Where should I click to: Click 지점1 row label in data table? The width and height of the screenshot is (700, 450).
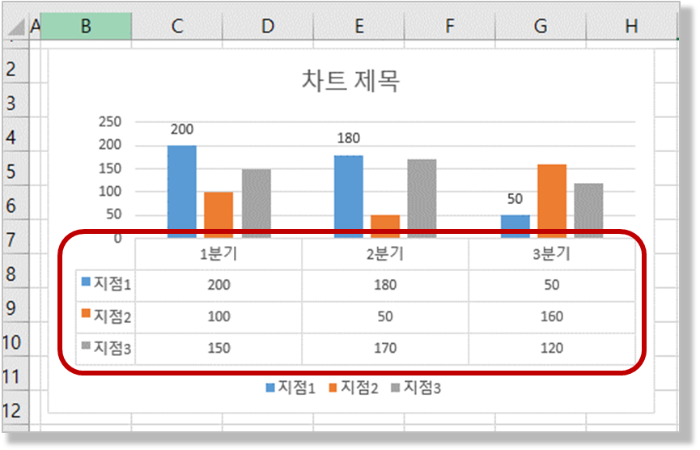point(112,284)
